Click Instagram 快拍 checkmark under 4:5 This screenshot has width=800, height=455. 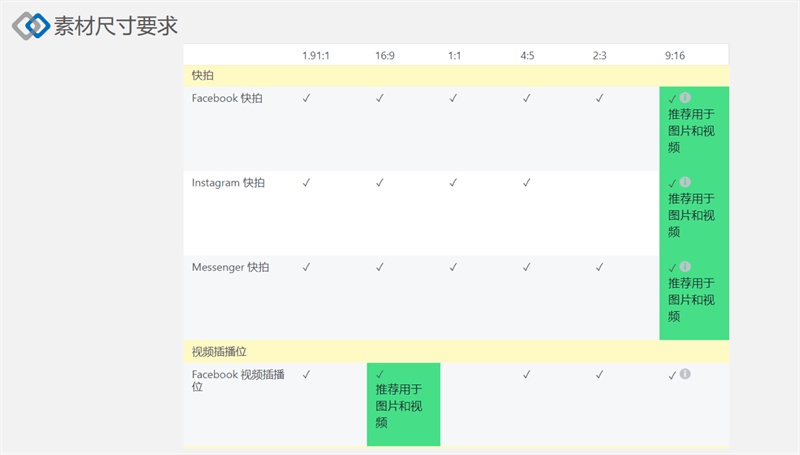tap(527, 183)
